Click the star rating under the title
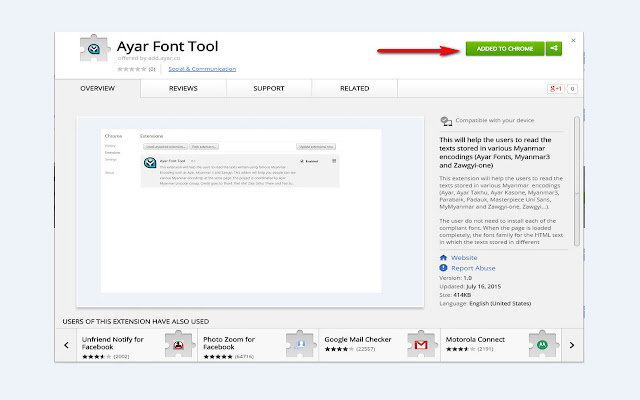The width and height of the screenshot is (640, 400). tap(131, 69)
